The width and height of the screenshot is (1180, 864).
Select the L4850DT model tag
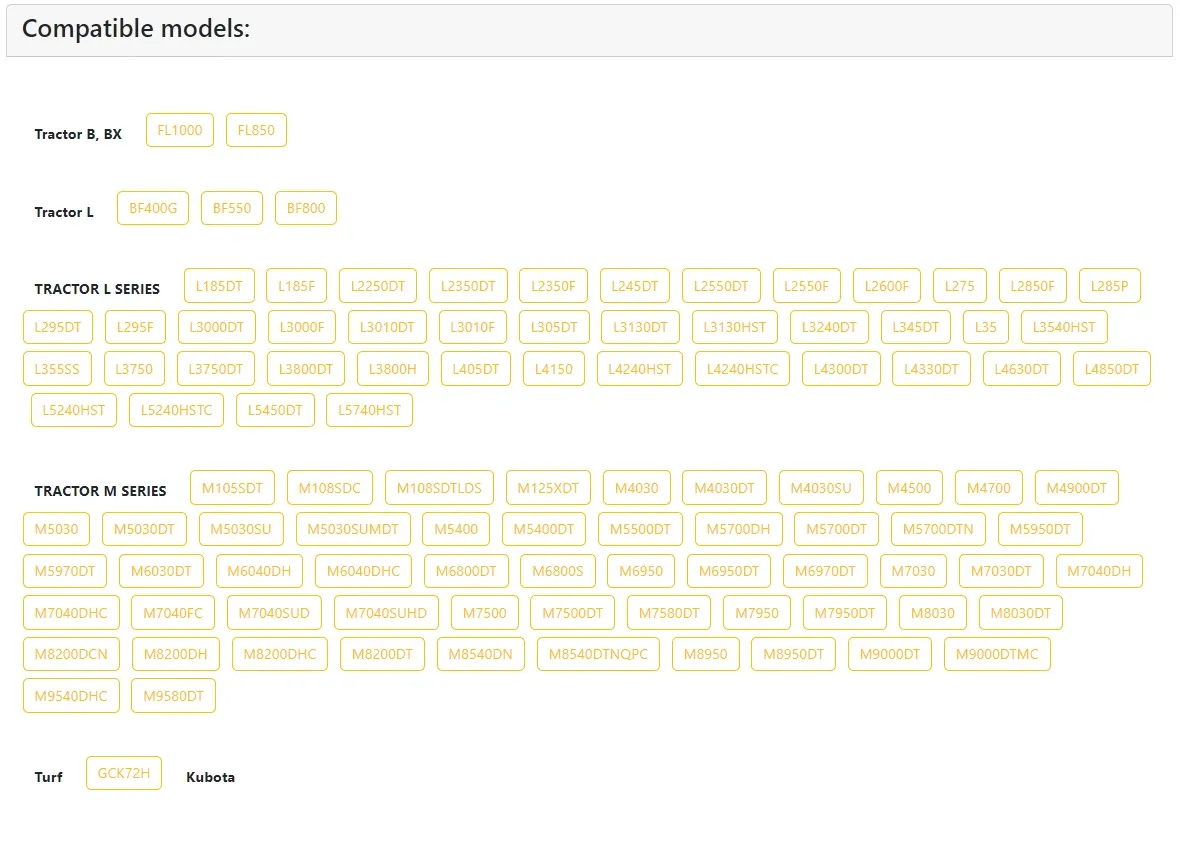click(x=1112, y=369)
